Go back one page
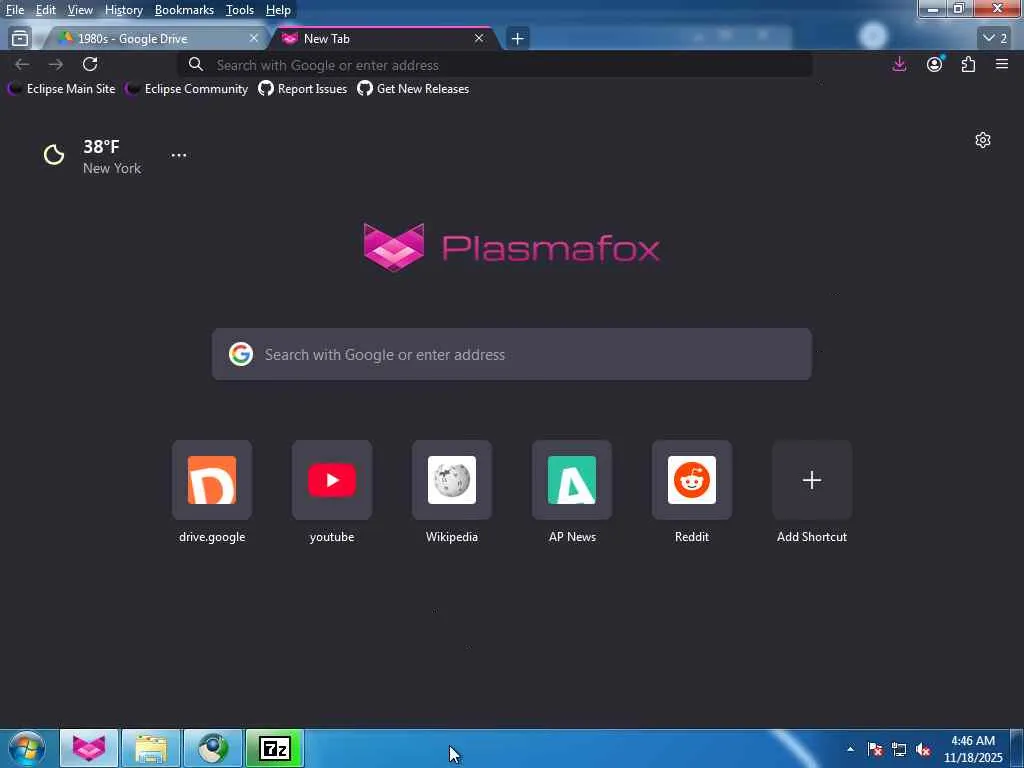Viewport: 1024px width, 768px height. pyautogui.click(x=22, y=64)
